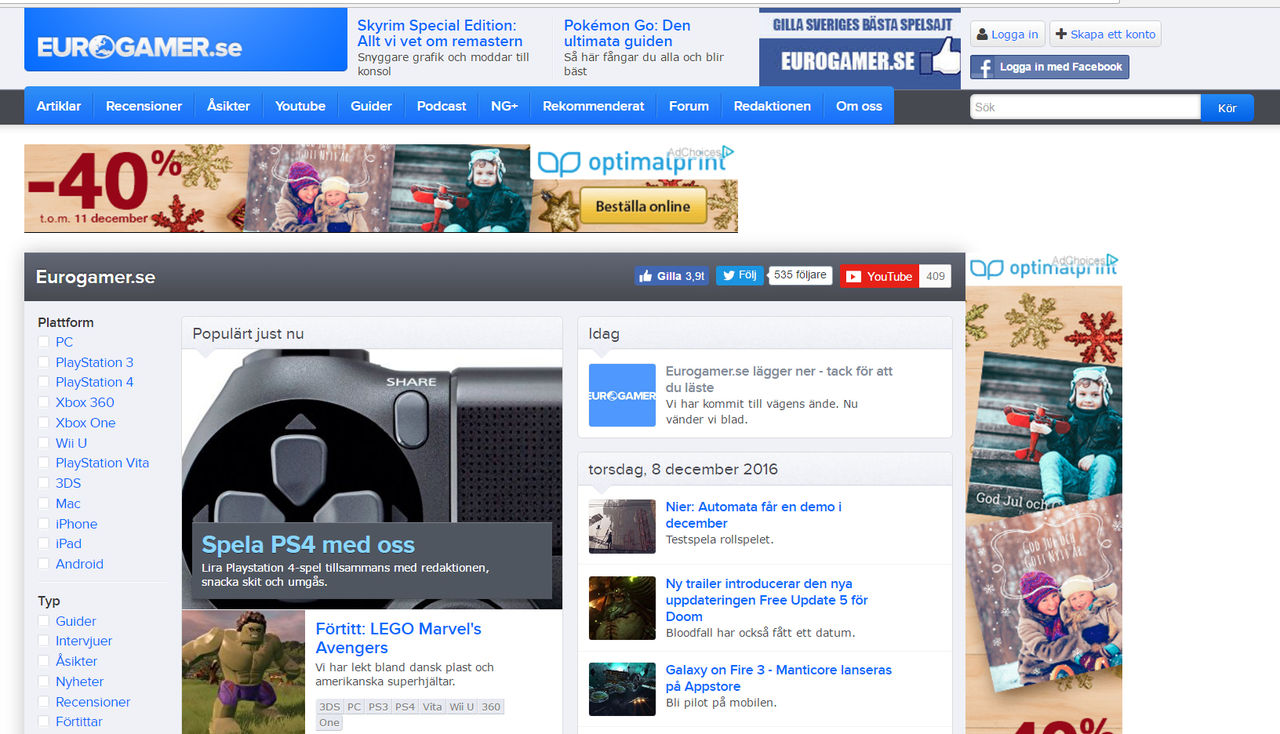Click the Doom trailer thumbnail image
Image resolution: width=1280 pixels, height=734 pixels.
point(621,608)
